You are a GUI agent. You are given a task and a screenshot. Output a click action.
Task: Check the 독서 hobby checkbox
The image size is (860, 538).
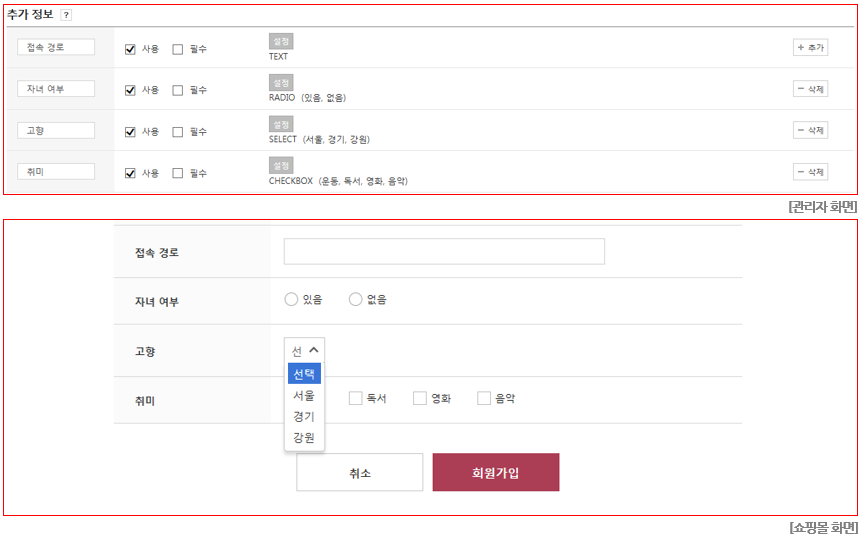pyautogui.click(x=355, y=398)
